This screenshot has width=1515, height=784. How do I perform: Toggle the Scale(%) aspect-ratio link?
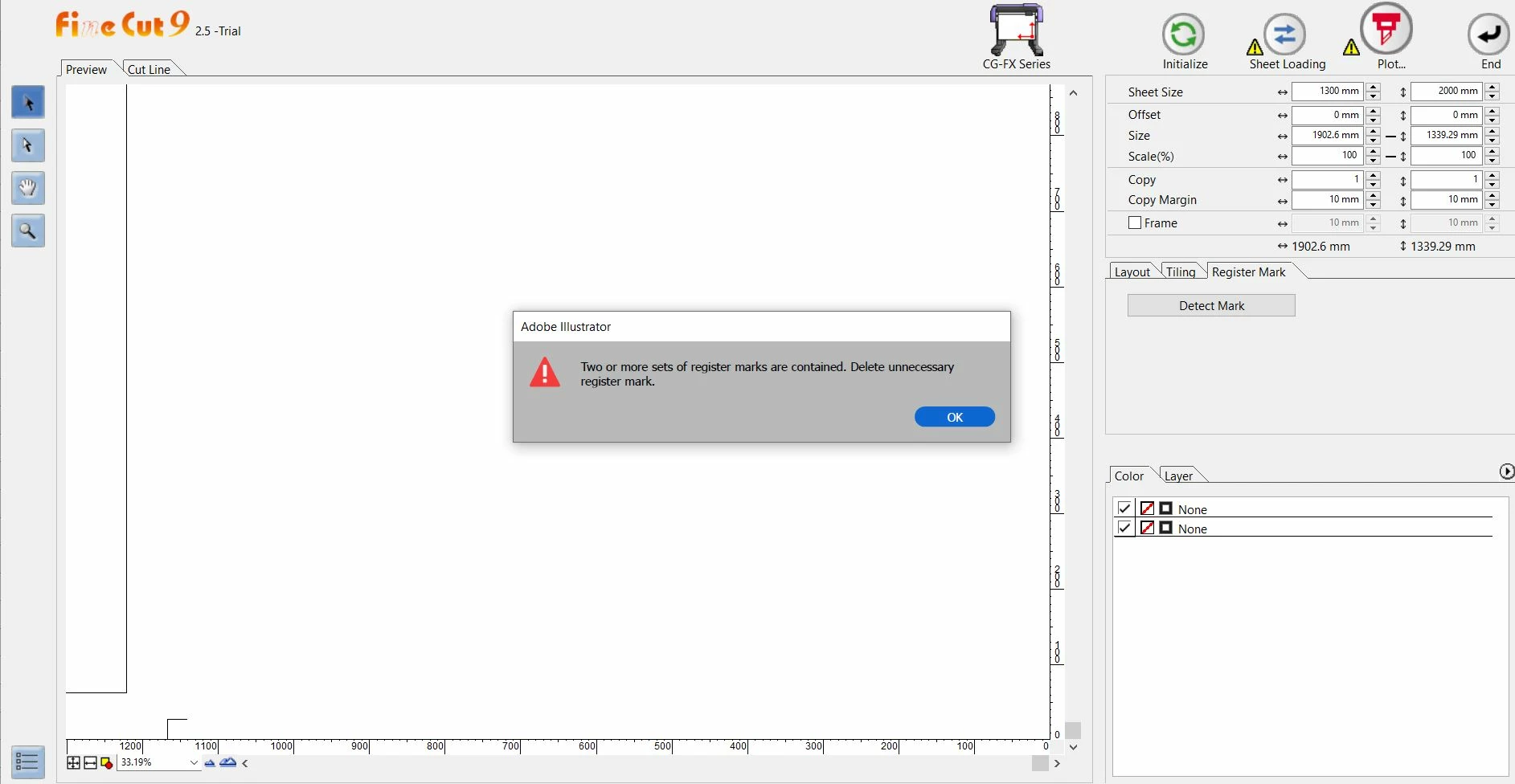[1391, 157]
